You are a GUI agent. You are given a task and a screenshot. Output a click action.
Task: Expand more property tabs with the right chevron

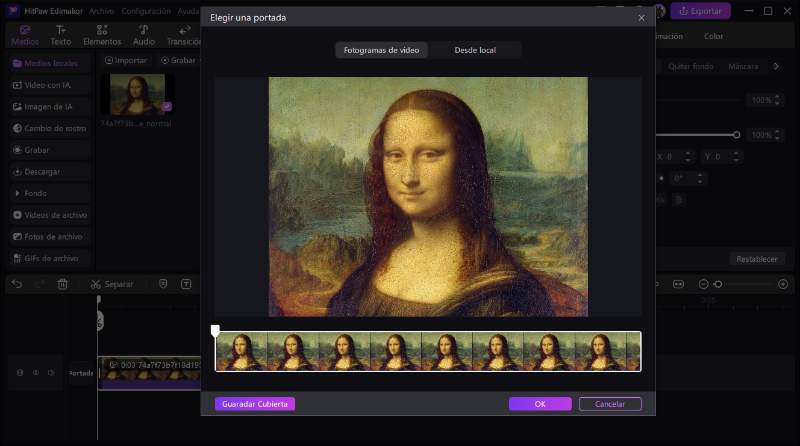776,66
